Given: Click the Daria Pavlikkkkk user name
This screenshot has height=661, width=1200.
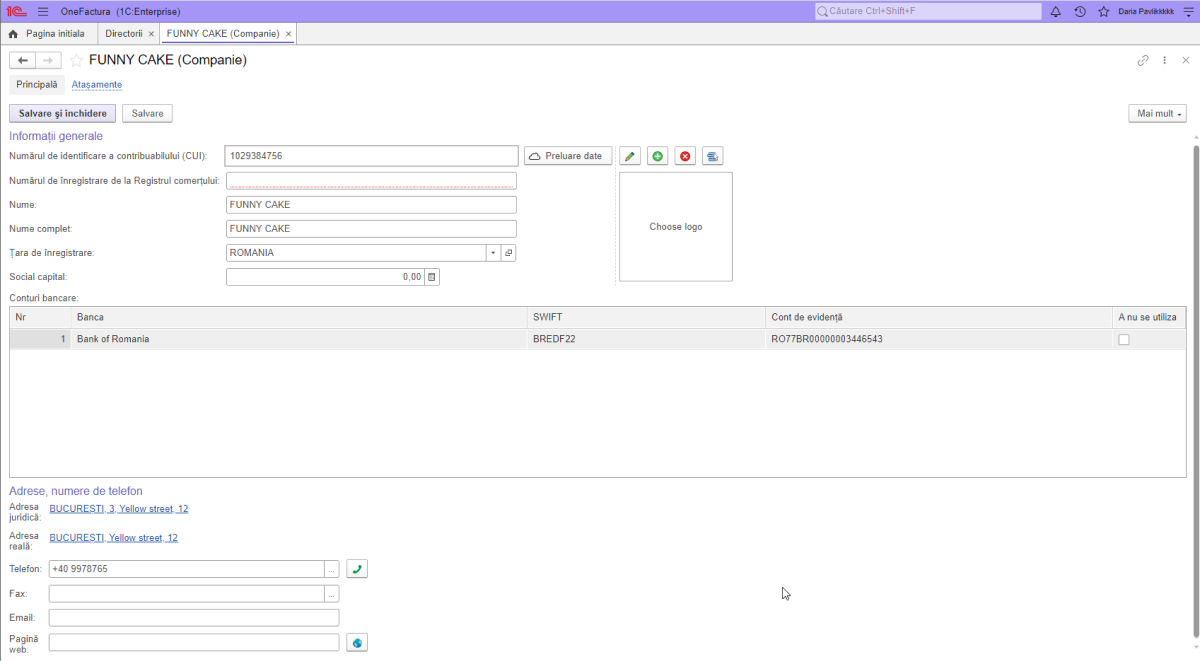Looking at the screenshot, I should click(1146, 11).
